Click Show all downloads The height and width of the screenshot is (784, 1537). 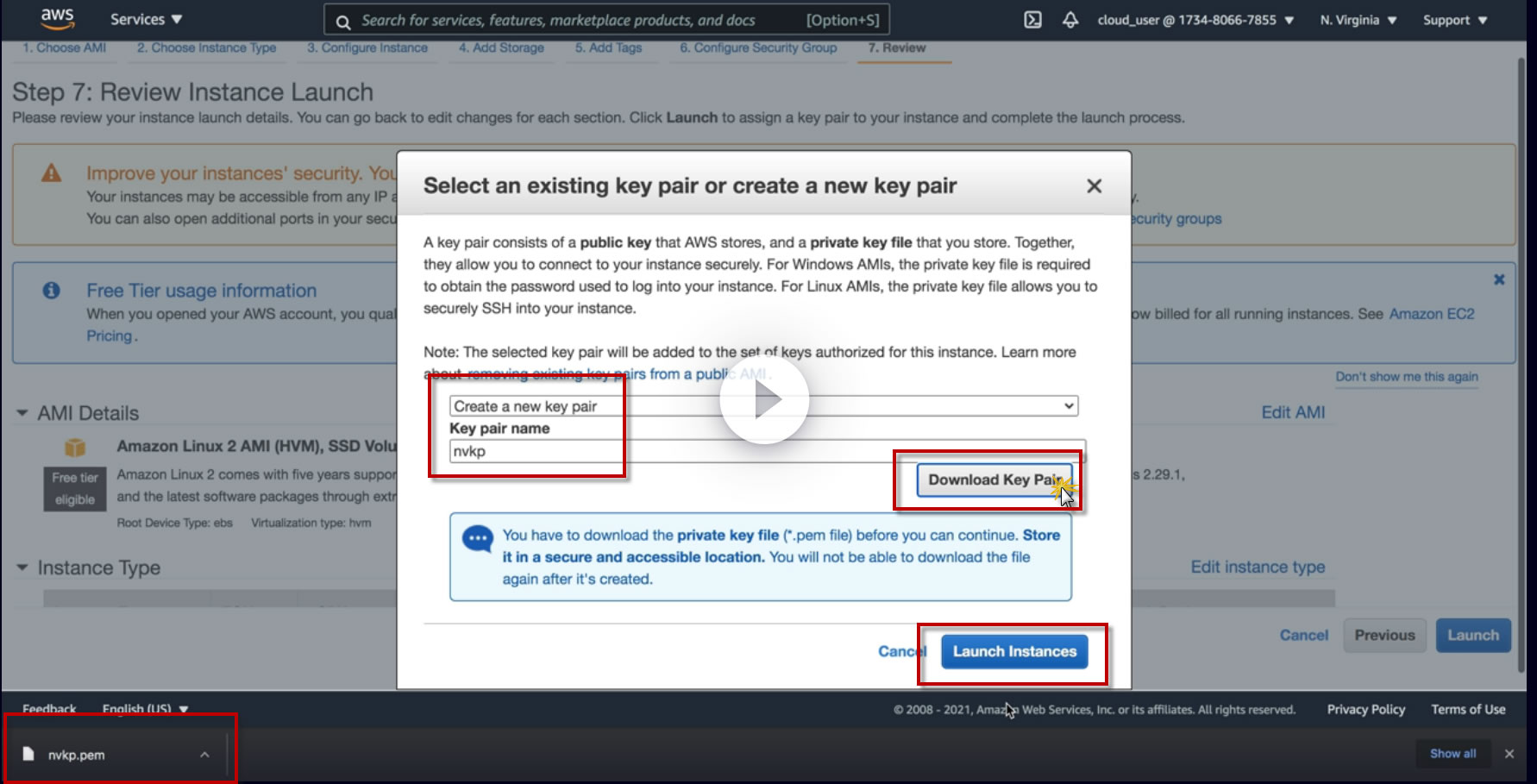coord(1453,754)
